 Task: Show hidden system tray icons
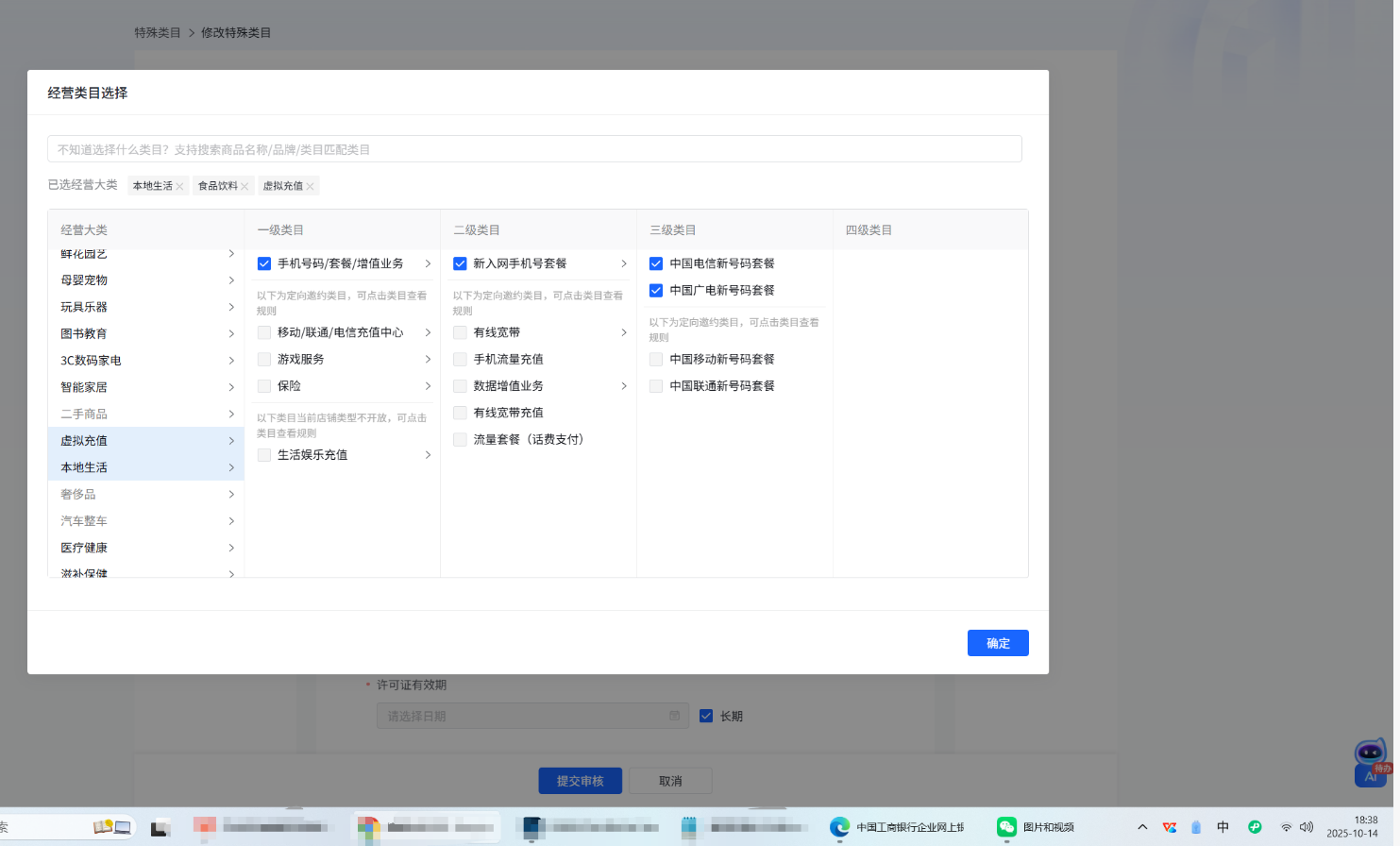coord(1142,827)
